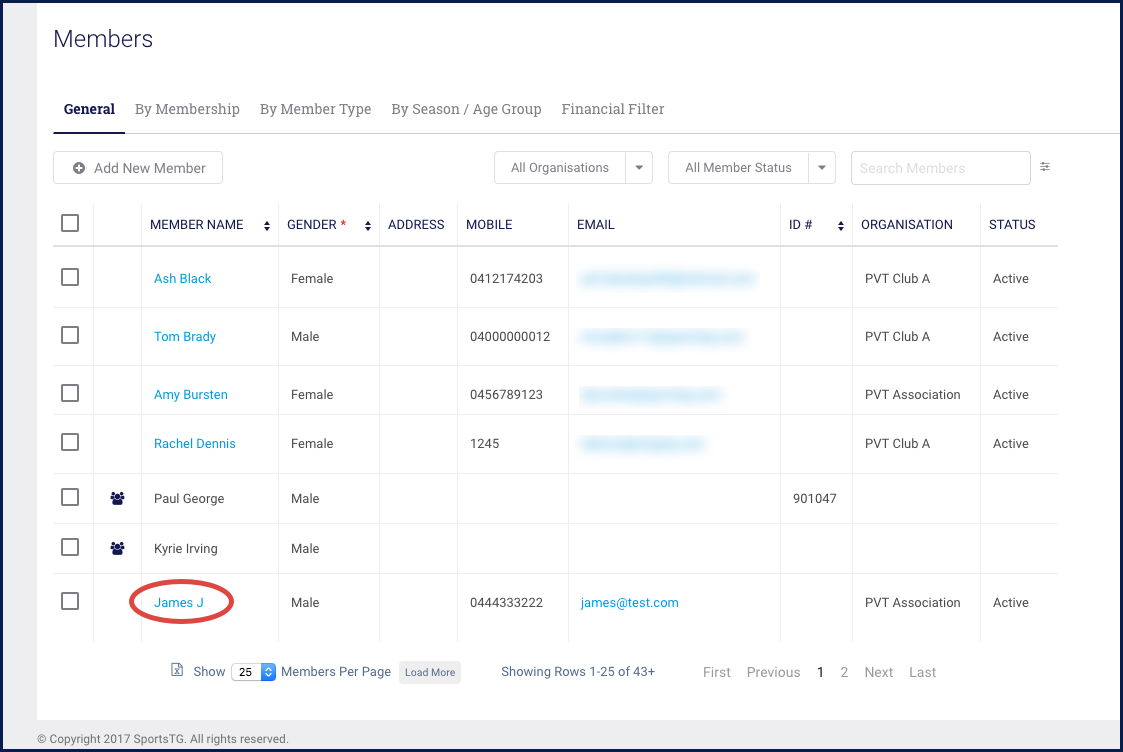Screen dimensions: 1123x752
Task: Focus the Search Members field
Action: pos(940,168)
